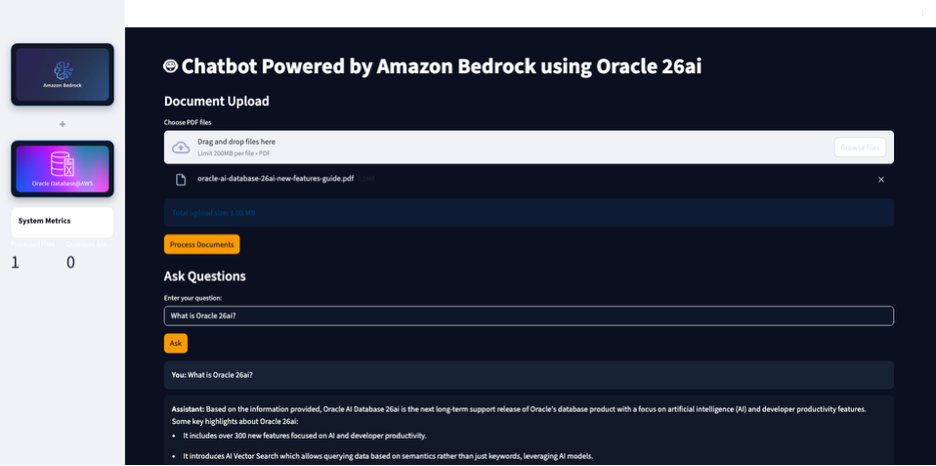Click the drag and drop upload area

(x=500, y=147)
